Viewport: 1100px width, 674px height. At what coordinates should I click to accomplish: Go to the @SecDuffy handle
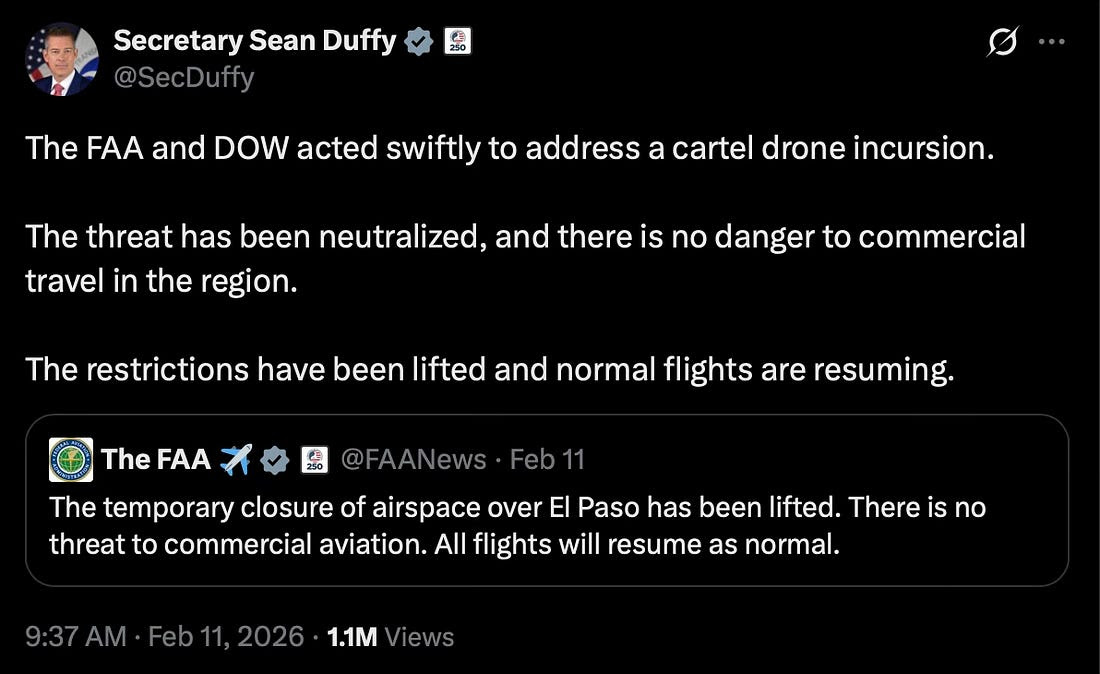tap(184, 77)
